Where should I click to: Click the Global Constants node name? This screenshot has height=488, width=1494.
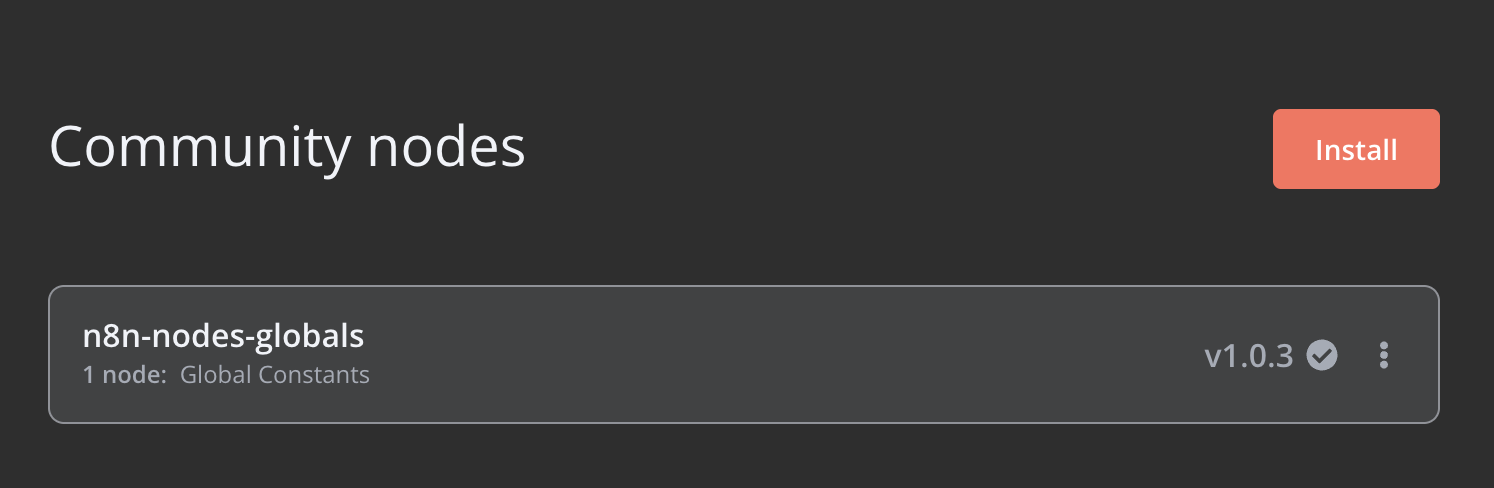pyautogui.click(x=275, y=376)
